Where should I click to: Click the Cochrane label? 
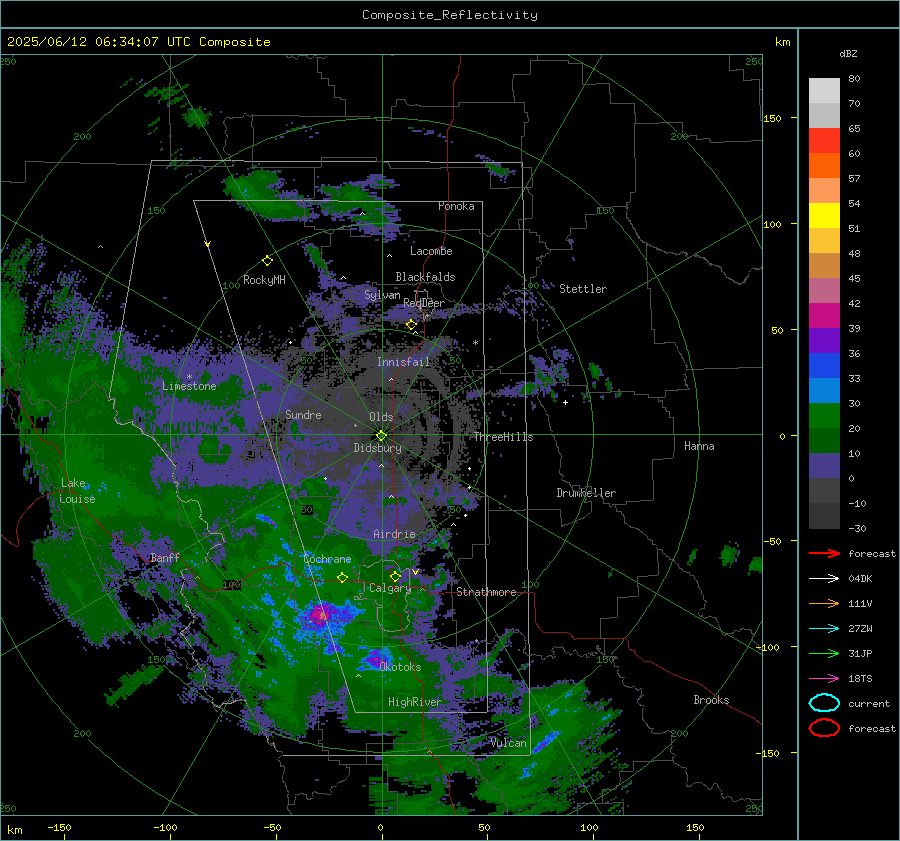click(327, 559)
